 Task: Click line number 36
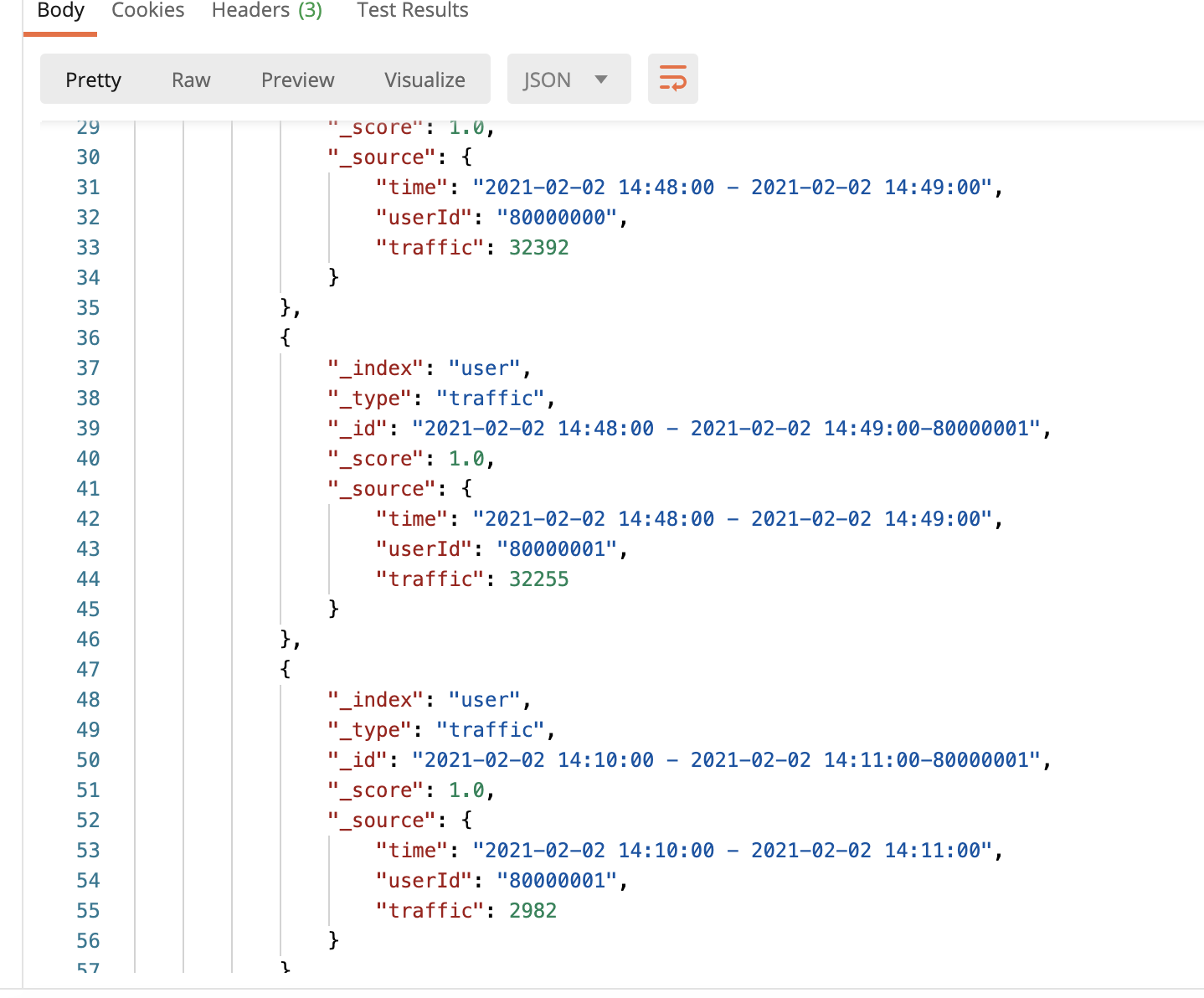pos(88,338)
